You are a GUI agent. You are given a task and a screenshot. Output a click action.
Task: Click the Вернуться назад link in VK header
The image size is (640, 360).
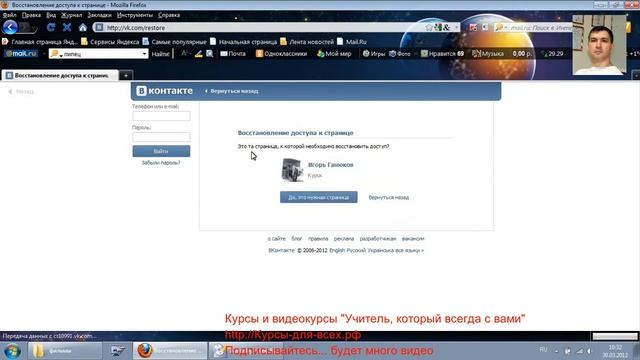coord(231,91)
